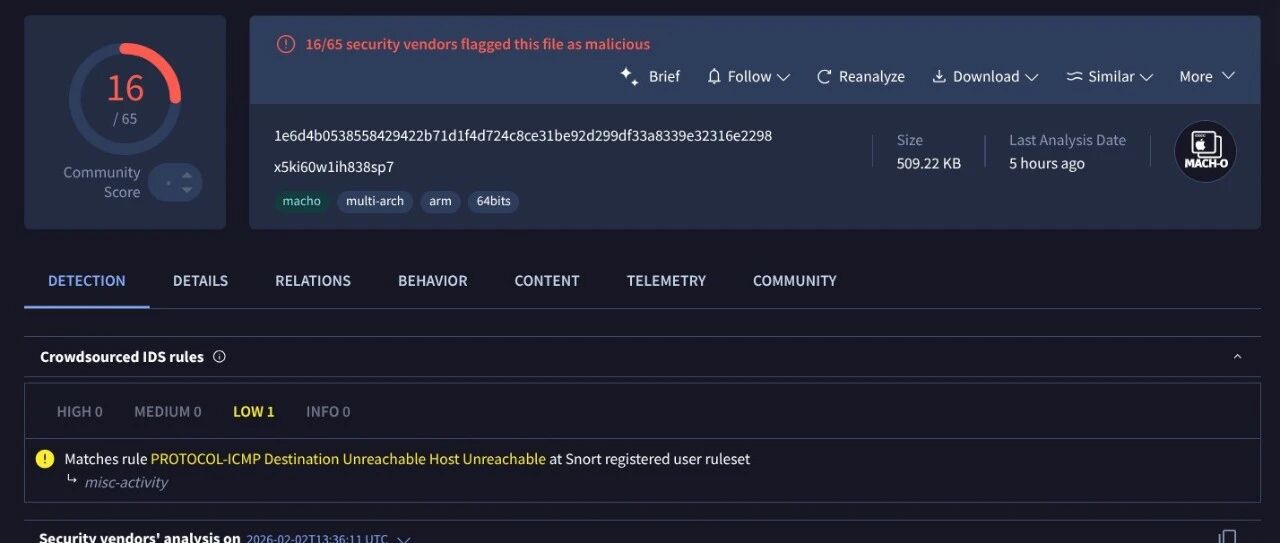The width and height of the screenshot is (1280, 543).
Task: Select the LOW 1 severity filter
Action: [x=253, y=412]
